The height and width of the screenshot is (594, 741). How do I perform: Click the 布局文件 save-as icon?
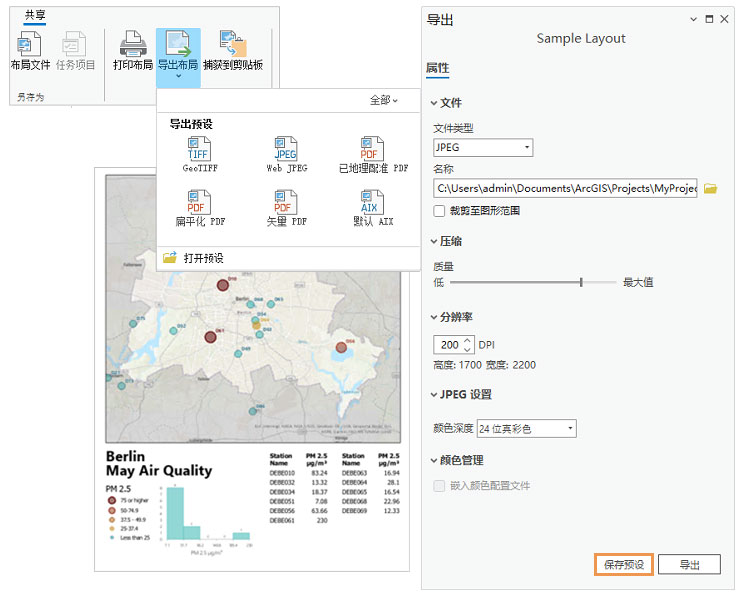click(x=29, y=43)
